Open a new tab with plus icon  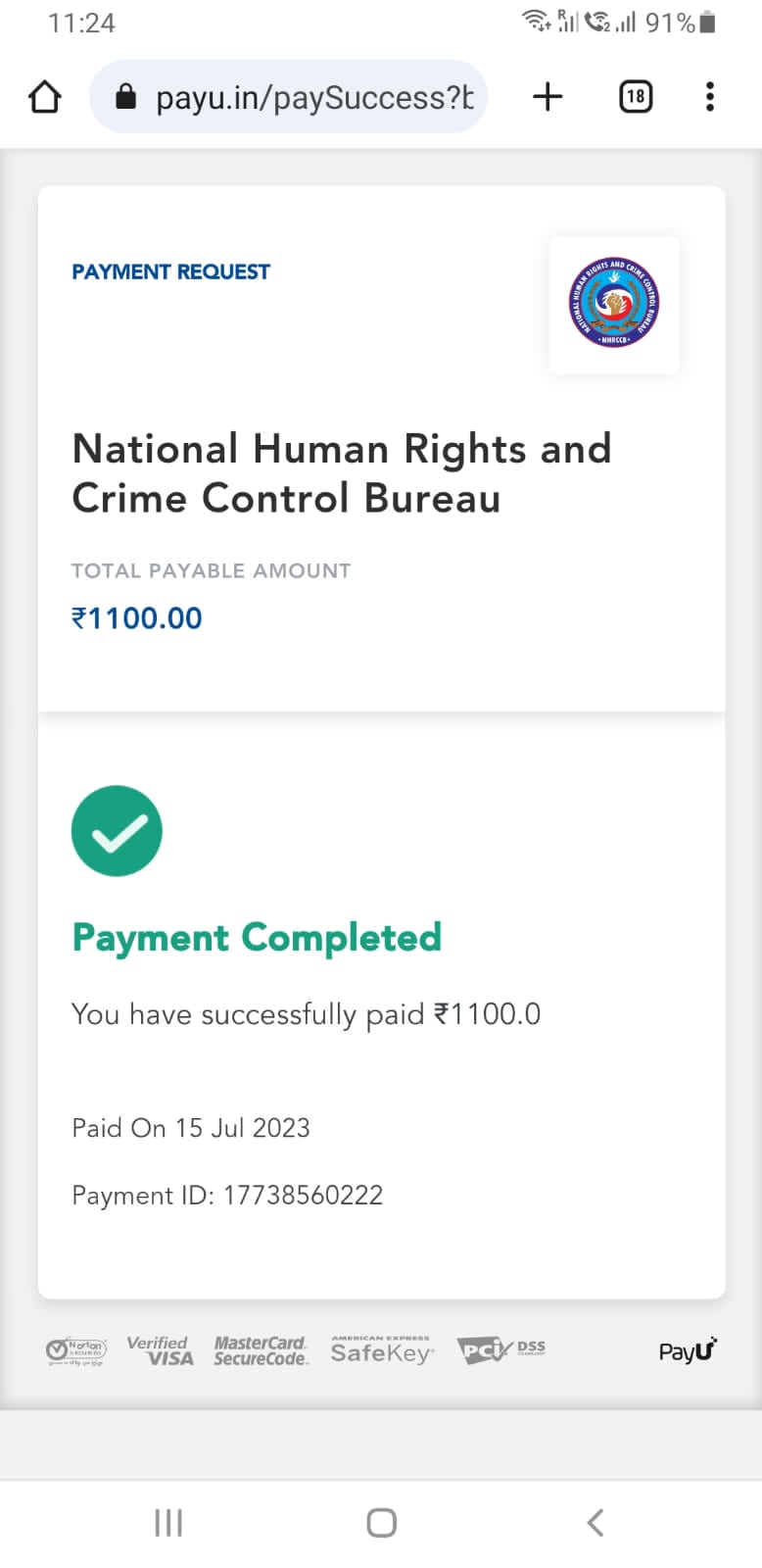coord(548,96)
